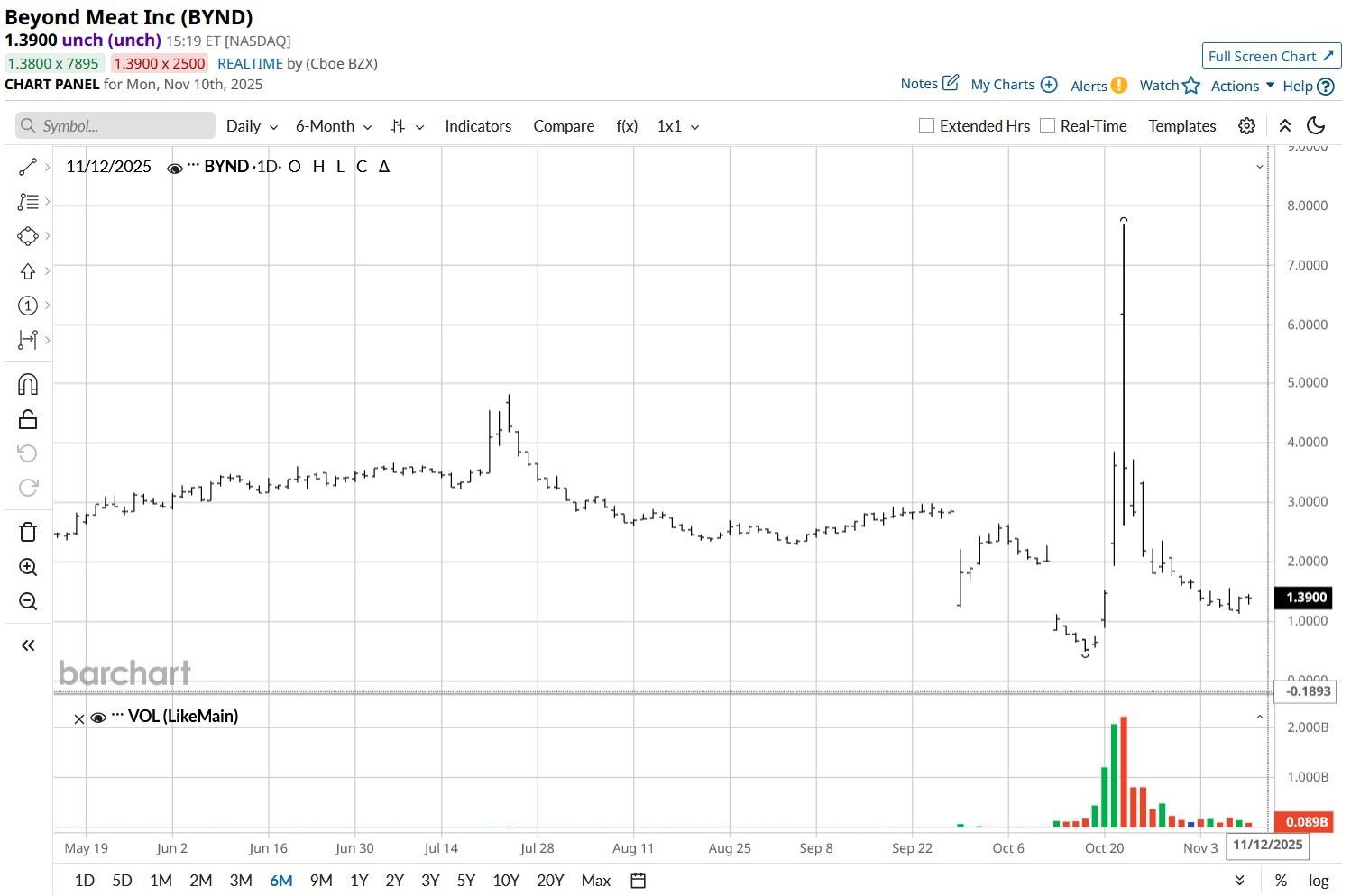
Task: Click the REALTIME quote link
Action: pos(250,63)
